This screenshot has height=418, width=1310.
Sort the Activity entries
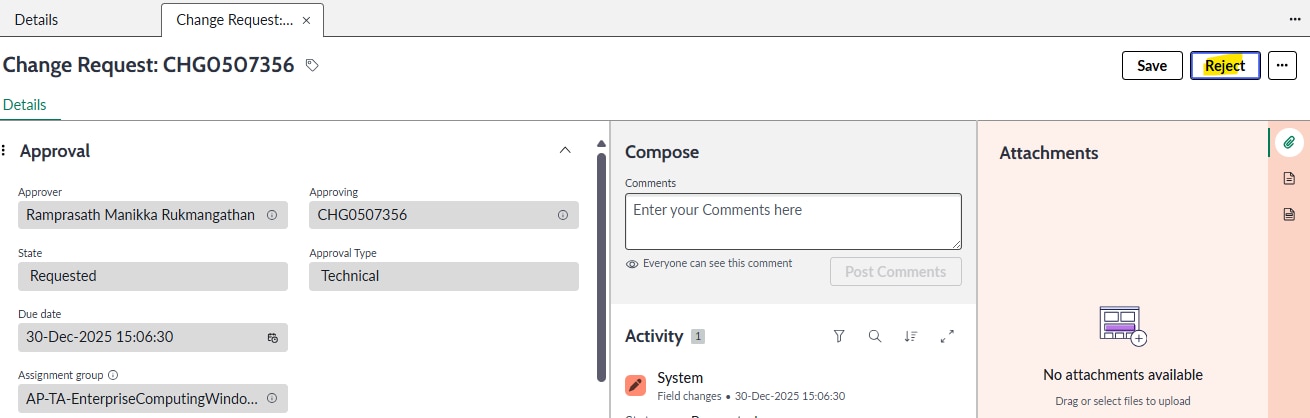click(910, 337)
